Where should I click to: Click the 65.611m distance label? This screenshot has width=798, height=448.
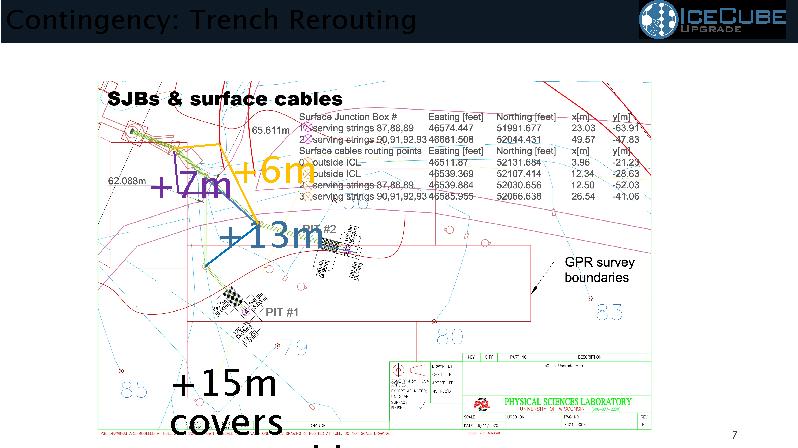pos(271,130)
